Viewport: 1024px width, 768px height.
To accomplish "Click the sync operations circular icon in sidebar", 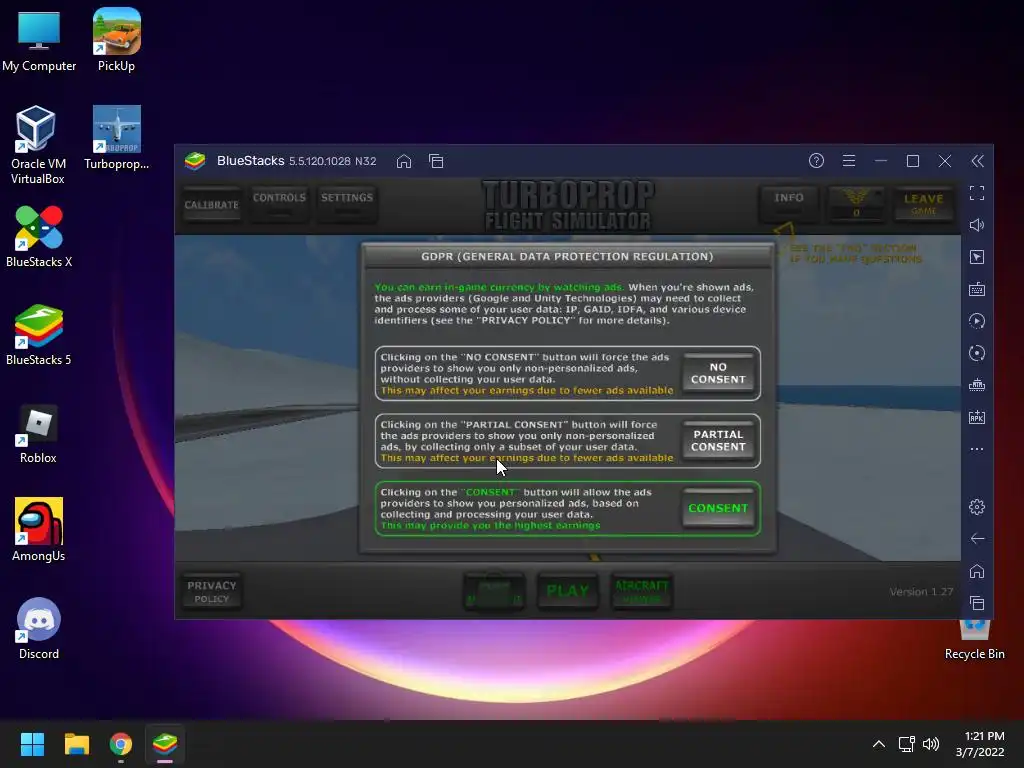I will [977, 353].
